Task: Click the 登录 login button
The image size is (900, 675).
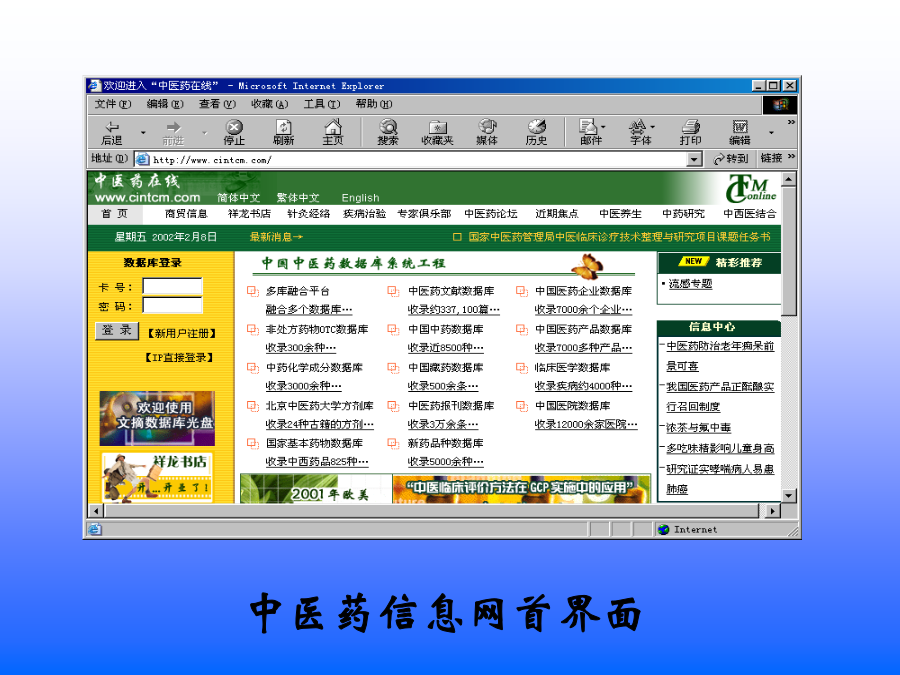Action: tap(117, 331)
